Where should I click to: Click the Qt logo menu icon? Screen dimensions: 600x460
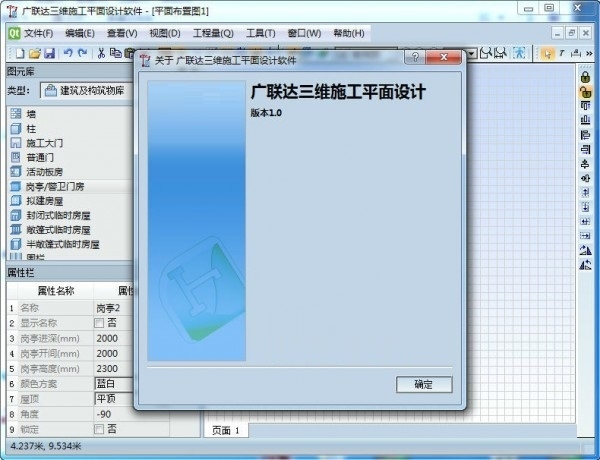[14, 33]
